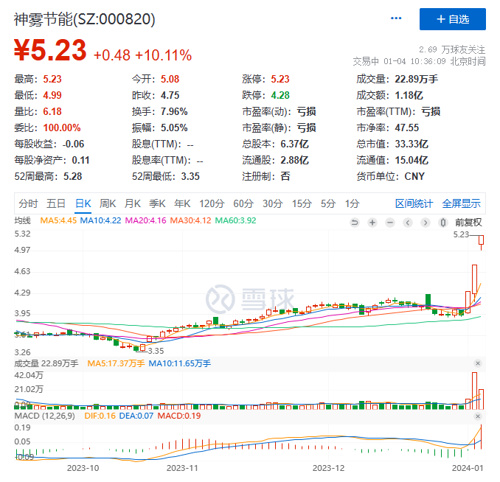Click the reset chart (undo arrow) icon
500x482 pixels.
click(x=355, y=222)
